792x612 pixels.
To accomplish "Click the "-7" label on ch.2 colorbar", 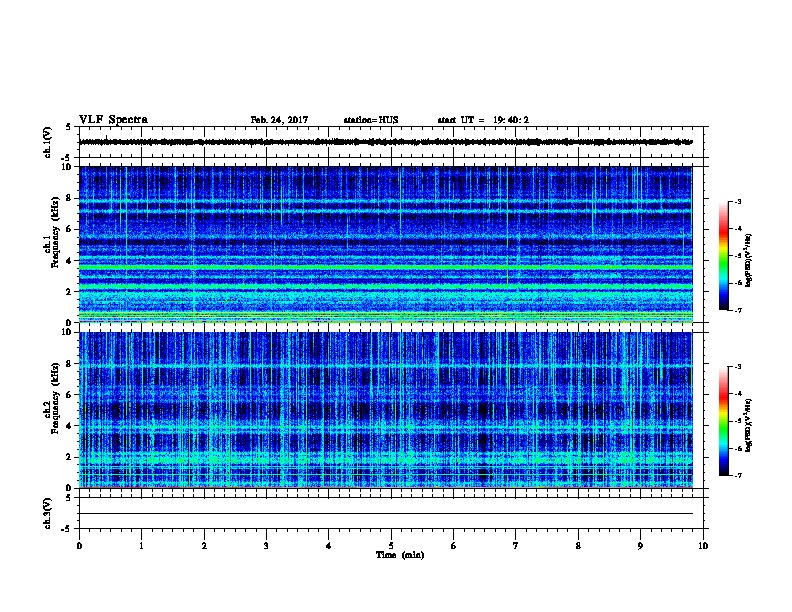I will pos(737,476).
